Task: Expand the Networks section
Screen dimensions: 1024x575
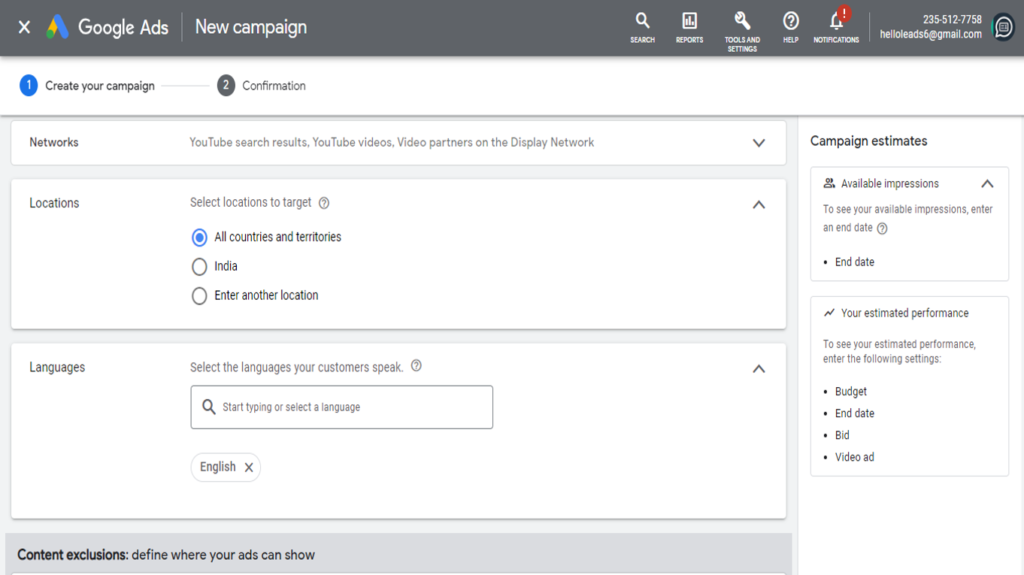Action: pyautogui.click(x=758, y=143)
